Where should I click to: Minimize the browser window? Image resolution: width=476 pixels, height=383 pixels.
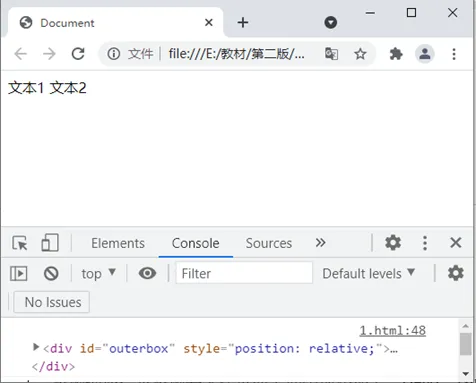click(370, 13)
